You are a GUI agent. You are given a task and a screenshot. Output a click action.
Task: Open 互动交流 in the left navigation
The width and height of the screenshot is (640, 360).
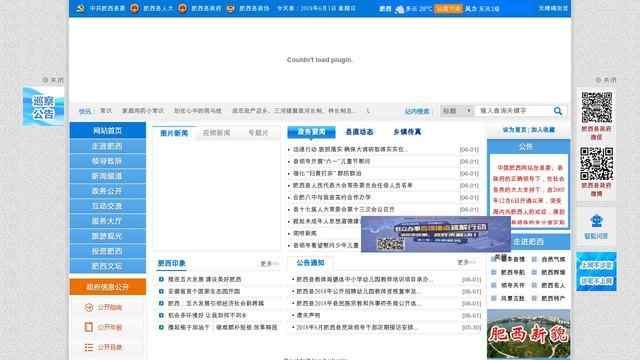click(107, 206)
